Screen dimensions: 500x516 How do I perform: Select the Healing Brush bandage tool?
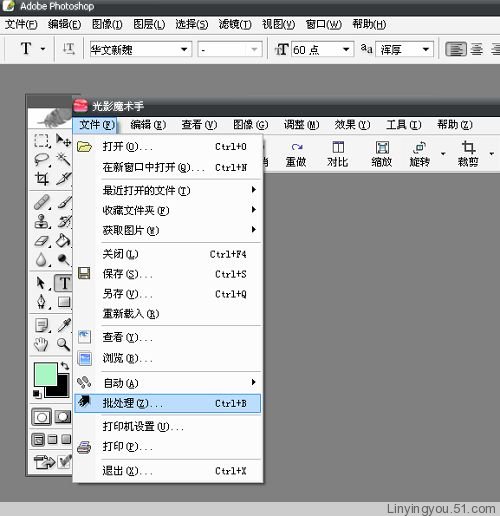[x=42, y=202]
